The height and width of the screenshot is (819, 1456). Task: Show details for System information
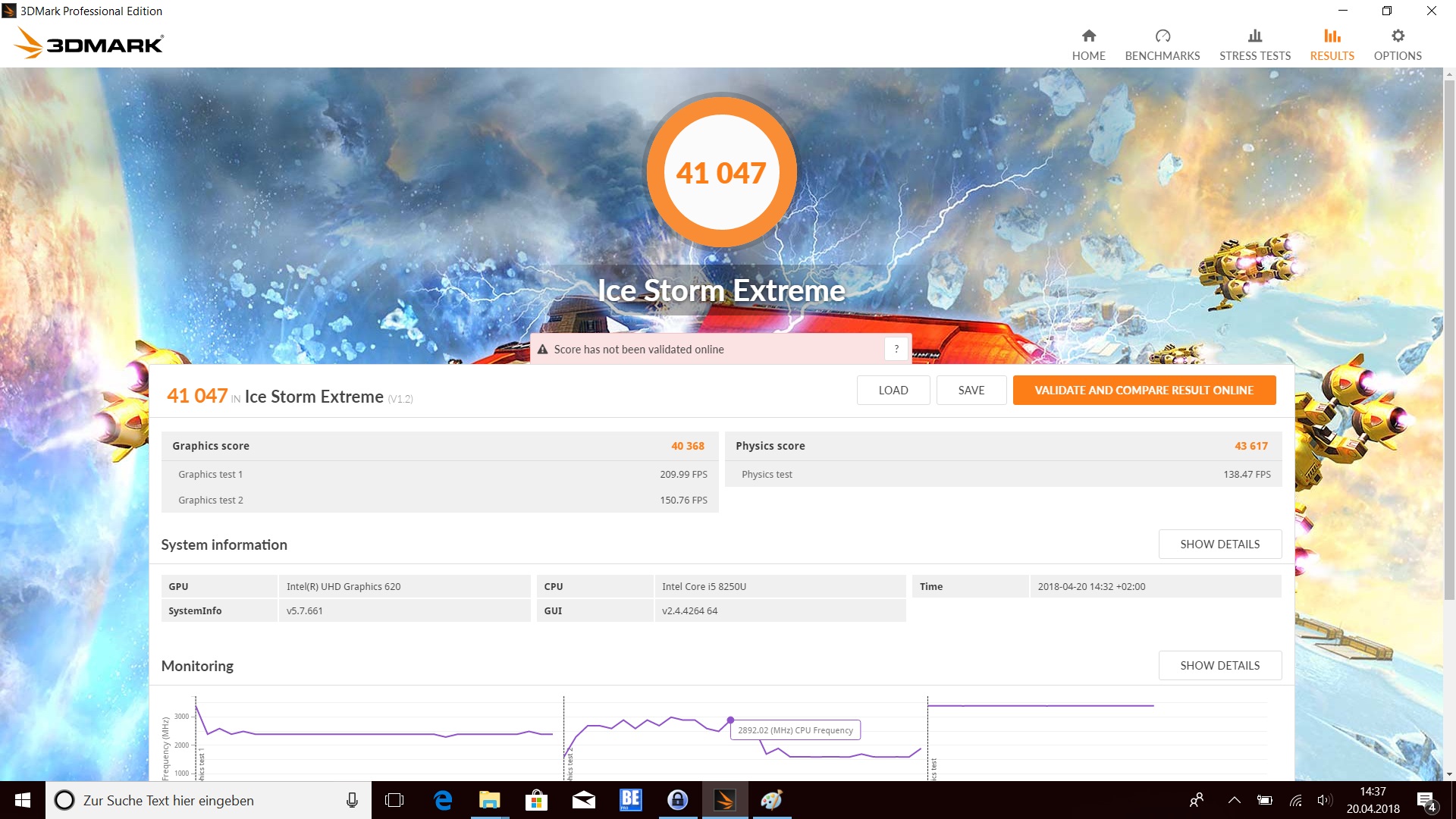pos(1219,544)
